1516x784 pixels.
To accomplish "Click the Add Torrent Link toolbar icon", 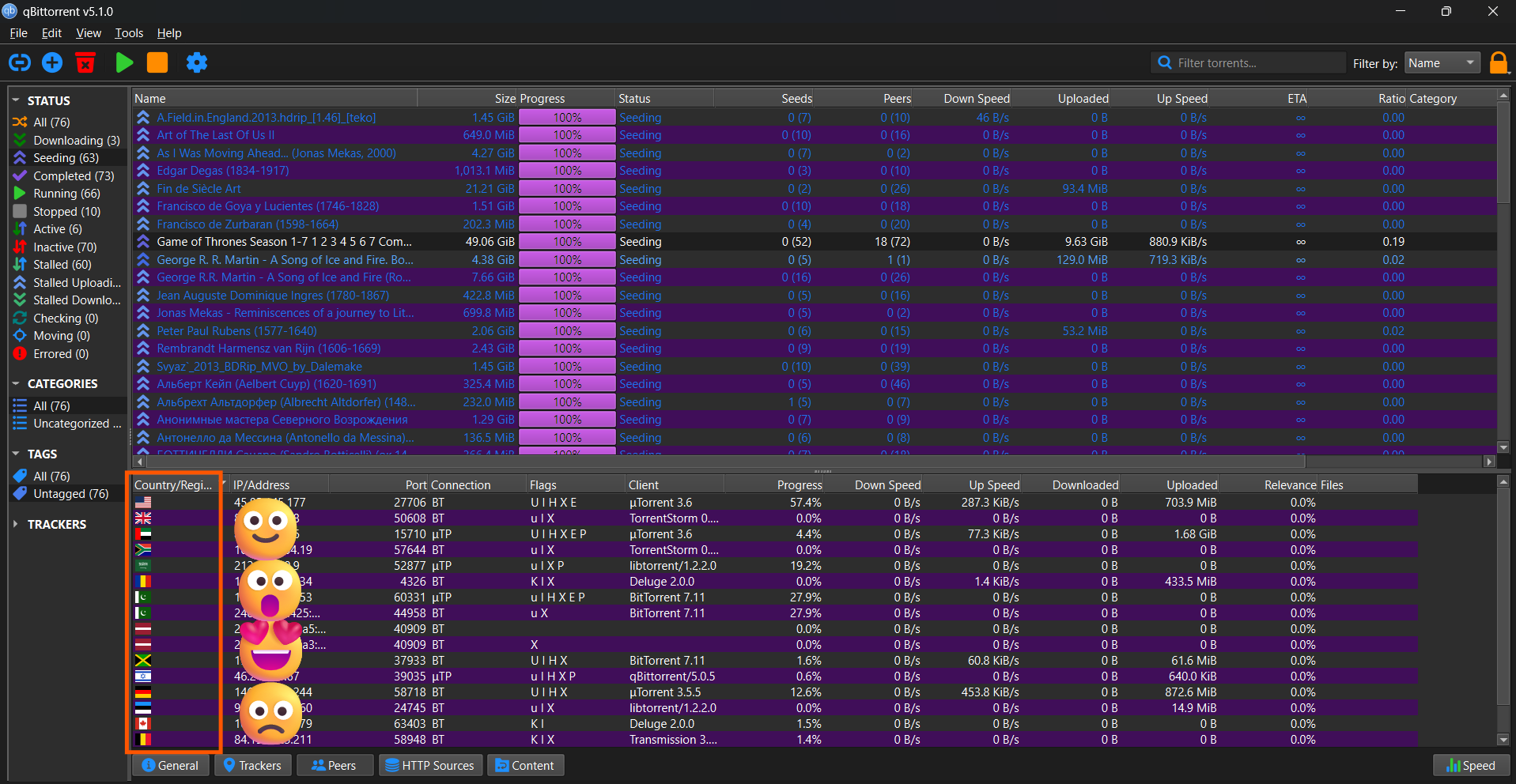I will coord(20,62).
